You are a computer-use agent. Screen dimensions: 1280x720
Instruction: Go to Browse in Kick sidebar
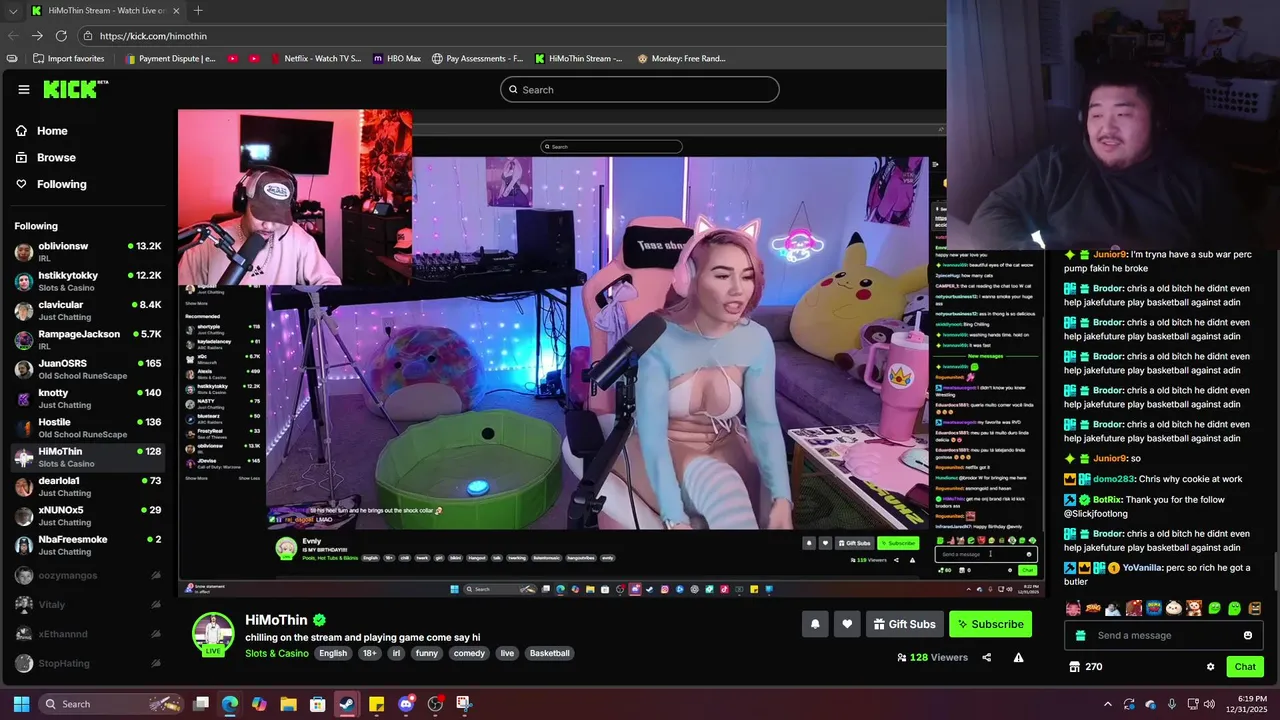pyautogui.click(x=46, y=157)
